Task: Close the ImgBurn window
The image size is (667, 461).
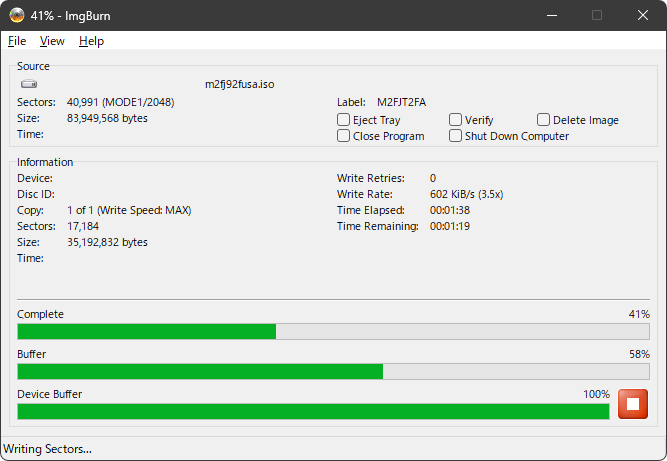Action: 643,15
